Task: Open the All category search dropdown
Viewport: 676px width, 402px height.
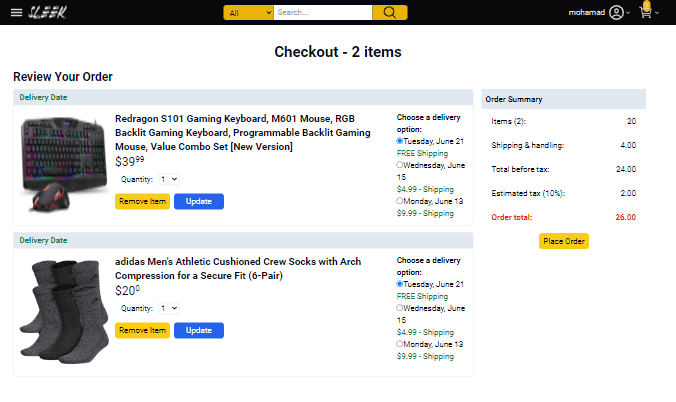Action: tap(248, 13)
